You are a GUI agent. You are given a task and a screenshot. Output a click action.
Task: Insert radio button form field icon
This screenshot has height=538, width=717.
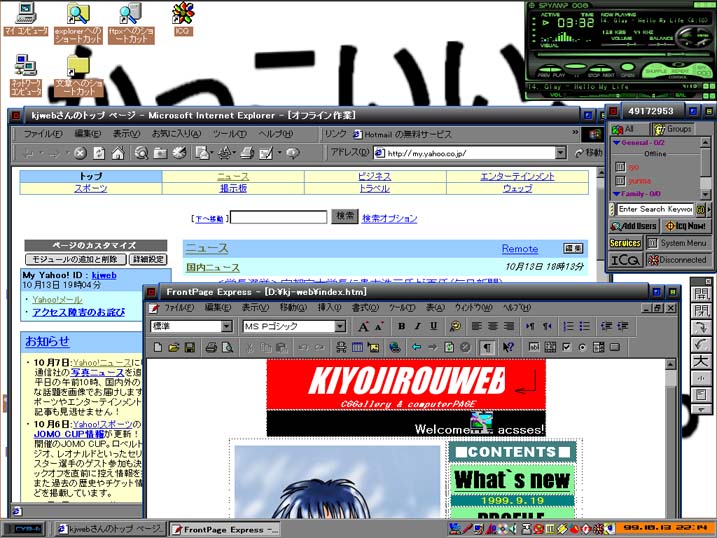pos(582,347)
